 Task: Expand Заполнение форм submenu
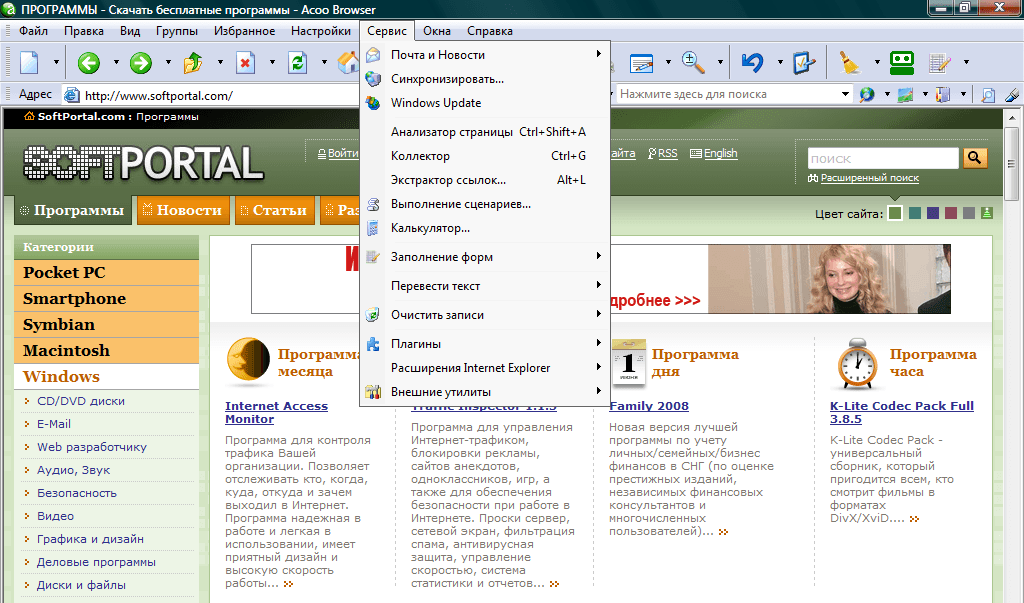(x=485, y=257)
